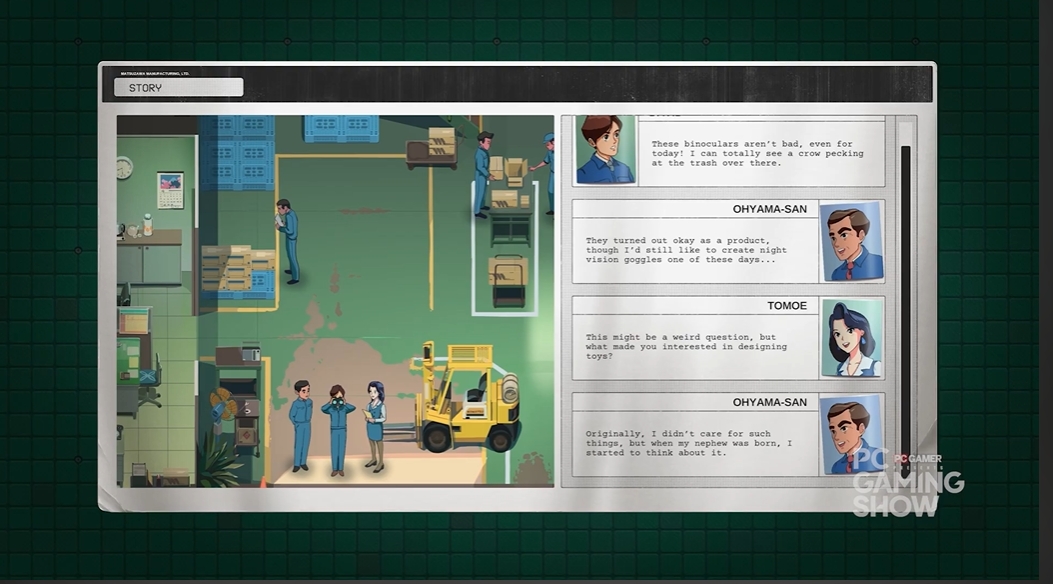Click the upper OHYAMA-SAN night vision portrait
1053x584 pixels.
click(x=851, y=242)
